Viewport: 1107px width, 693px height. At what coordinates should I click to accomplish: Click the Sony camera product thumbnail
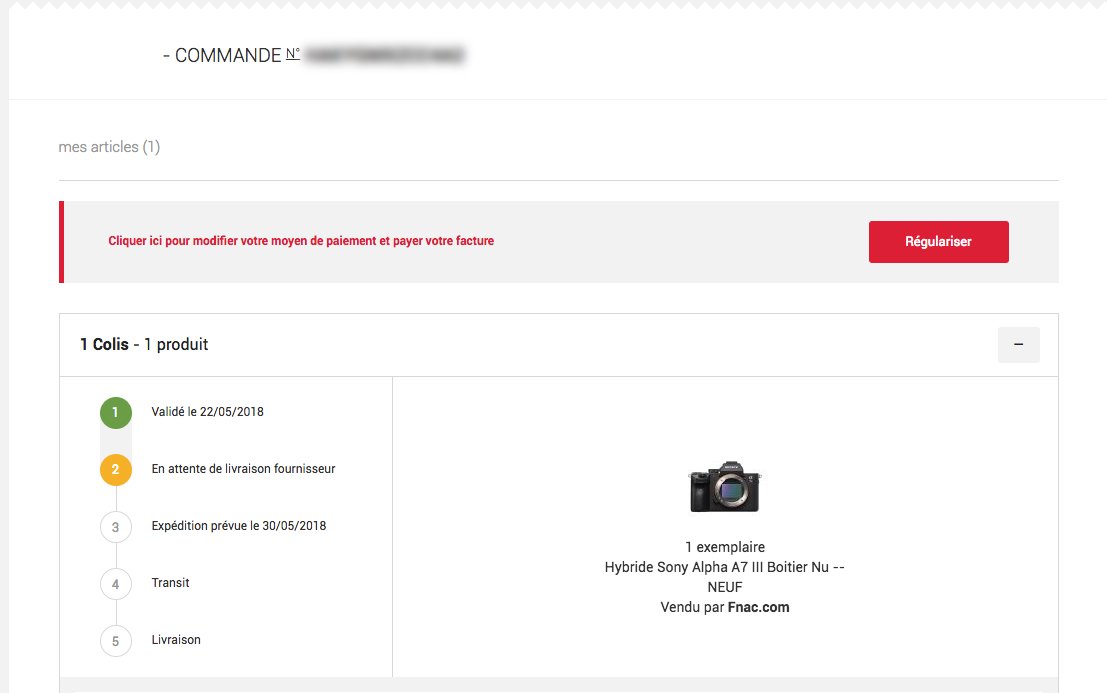click(x=725, y=487)
